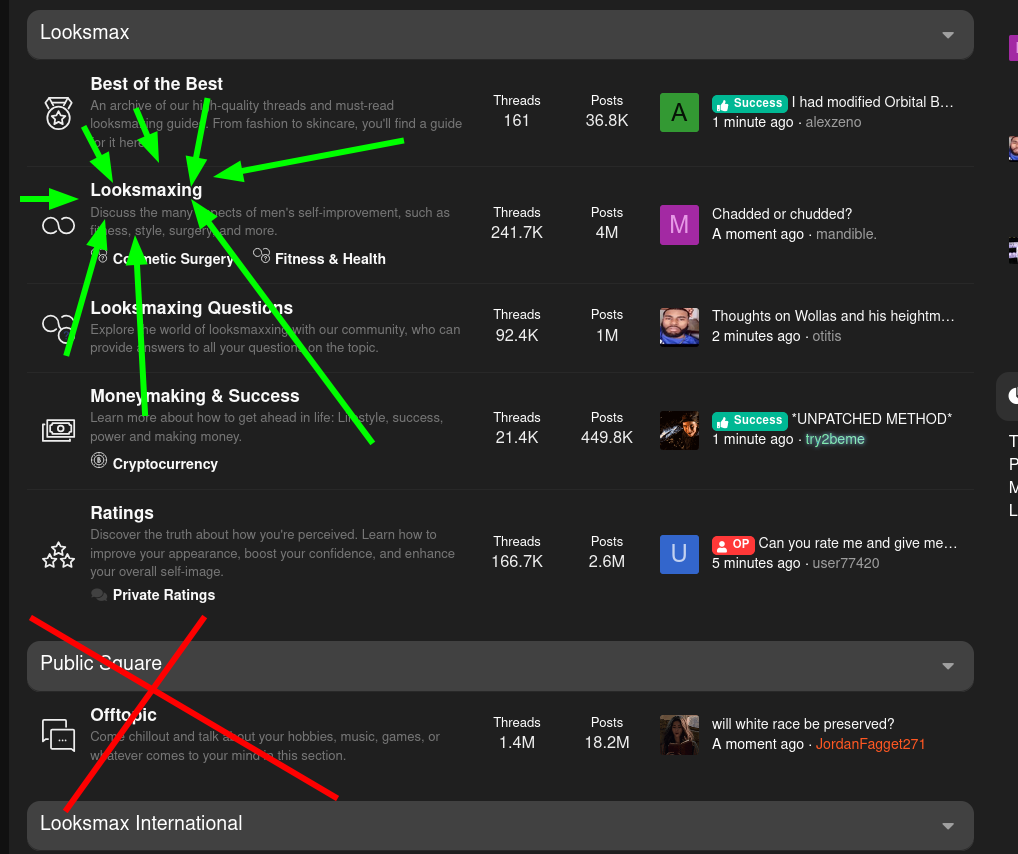
Task: Click the Looksmaxing forum rings icon
Action: point(58,226)
